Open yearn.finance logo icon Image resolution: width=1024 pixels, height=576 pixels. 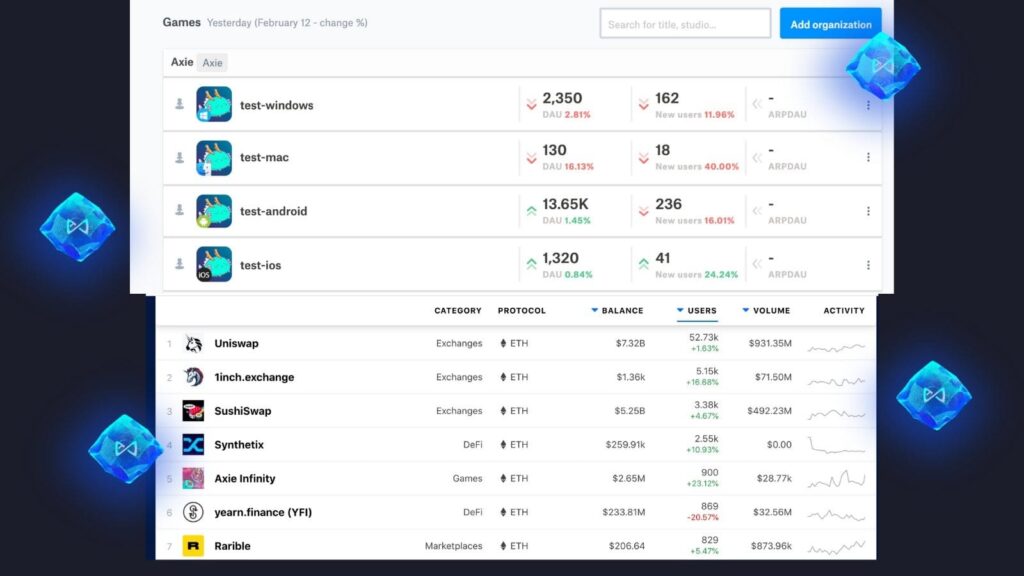(193, 512)
